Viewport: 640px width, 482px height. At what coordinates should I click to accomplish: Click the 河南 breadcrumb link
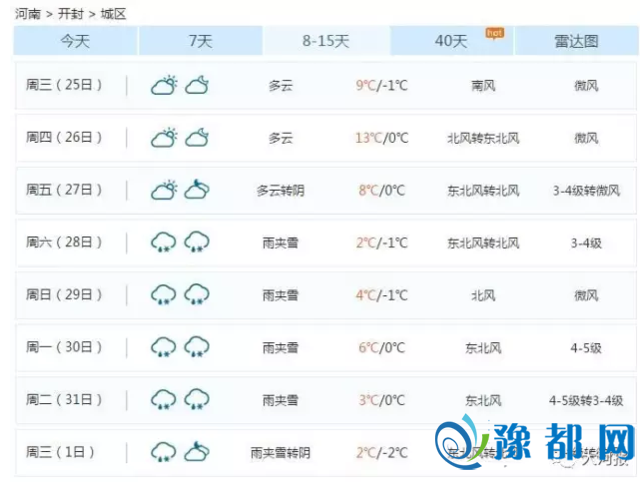point(29,14)
